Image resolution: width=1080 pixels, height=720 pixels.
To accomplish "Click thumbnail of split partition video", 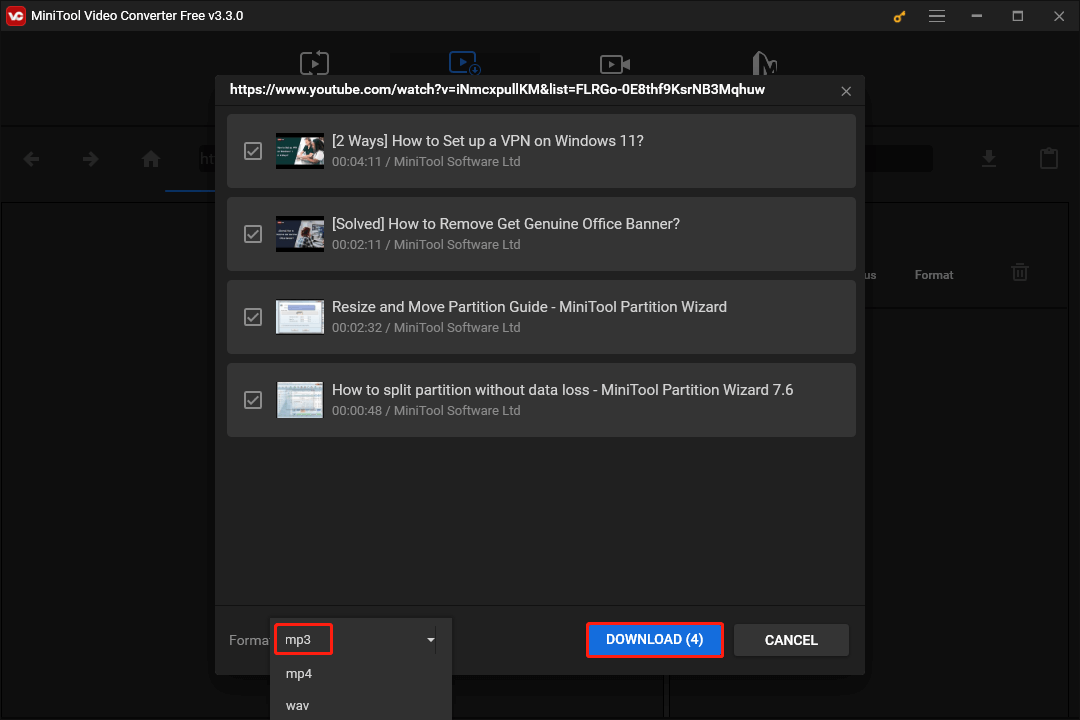I will coord(300,400).
